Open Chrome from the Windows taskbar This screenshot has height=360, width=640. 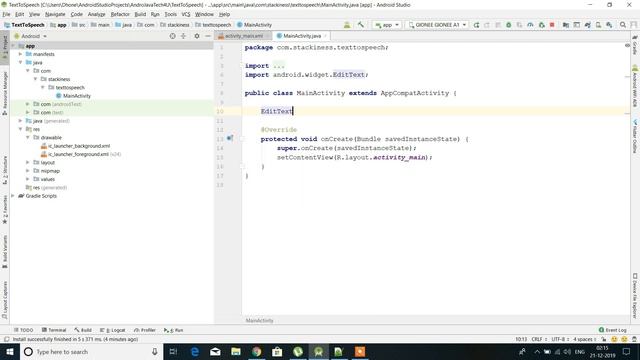[256, 351]
